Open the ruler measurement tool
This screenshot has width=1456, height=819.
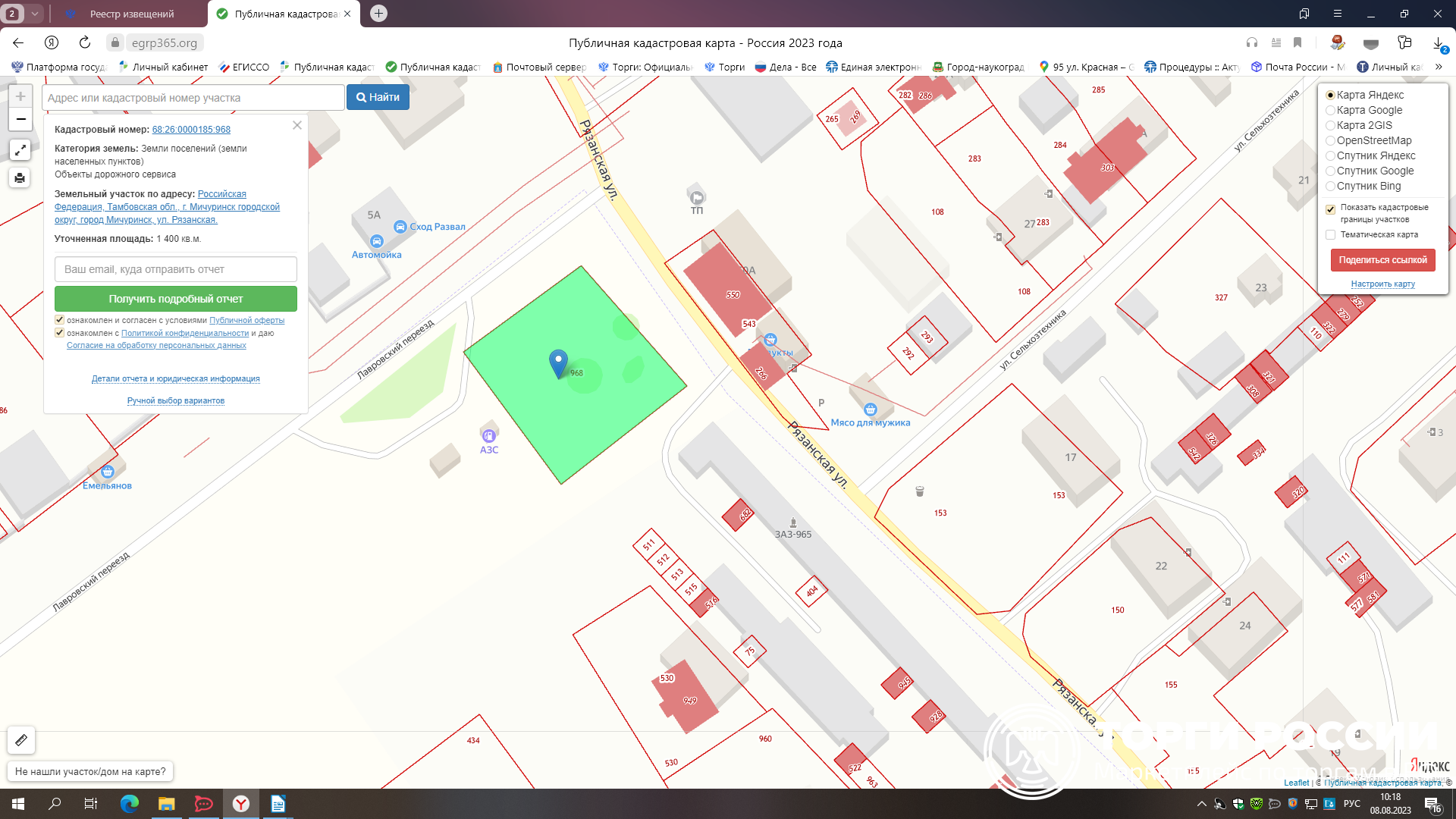click(x=21, y=739)
